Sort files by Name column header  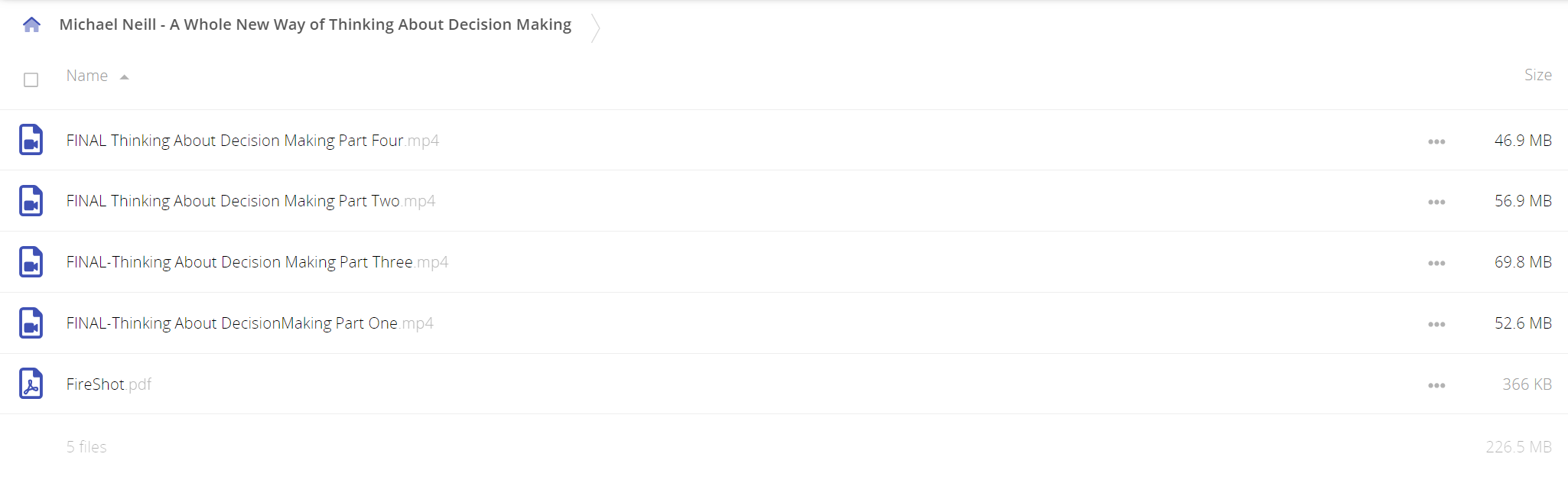(x=87, y=76)
